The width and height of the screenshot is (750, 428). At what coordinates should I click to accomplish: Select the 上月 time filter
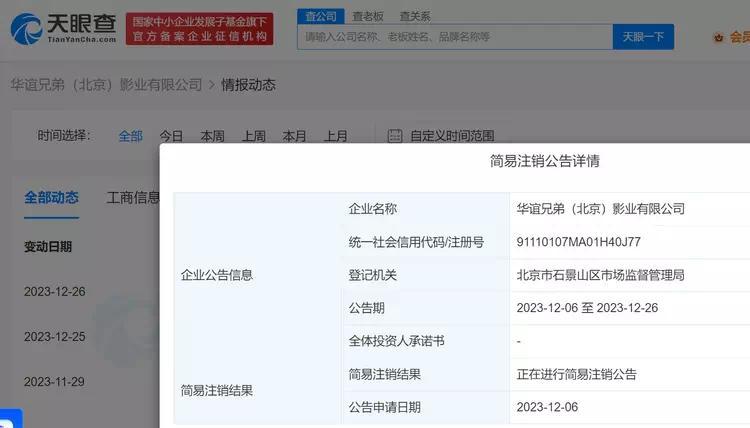pyautogui.click(x=335, y=136)
